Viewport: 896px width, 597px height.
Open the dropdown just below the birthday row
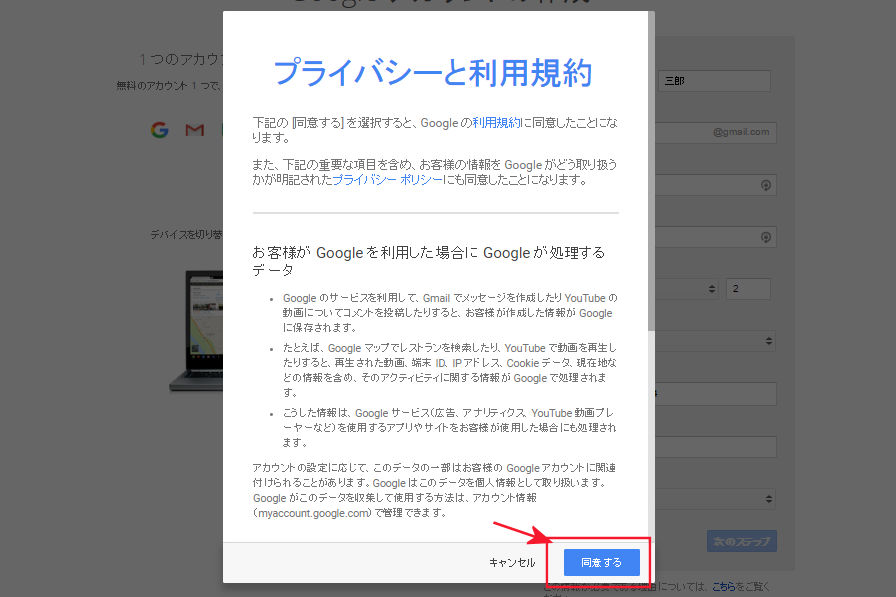[x=716, y=341]
